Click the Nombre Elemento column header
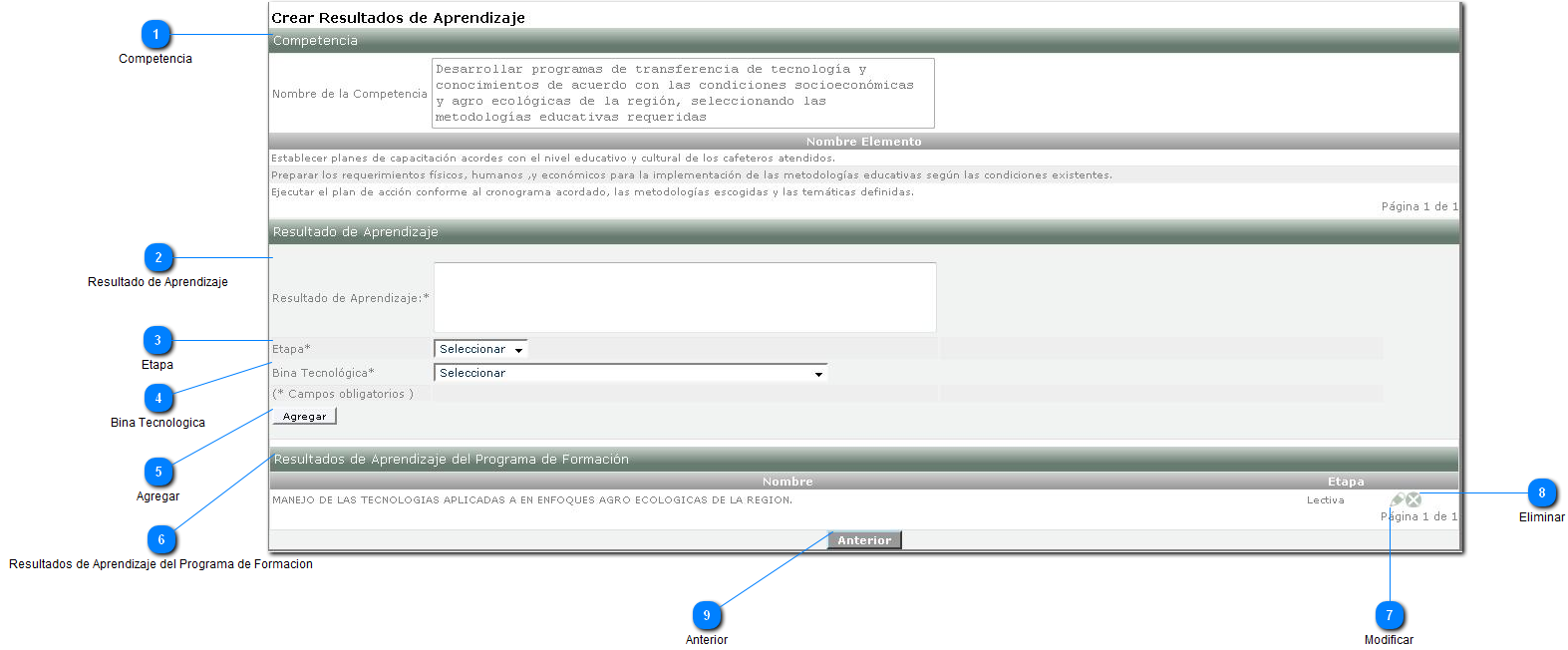The image size is (1568, 650). click(x=864, y=142)
